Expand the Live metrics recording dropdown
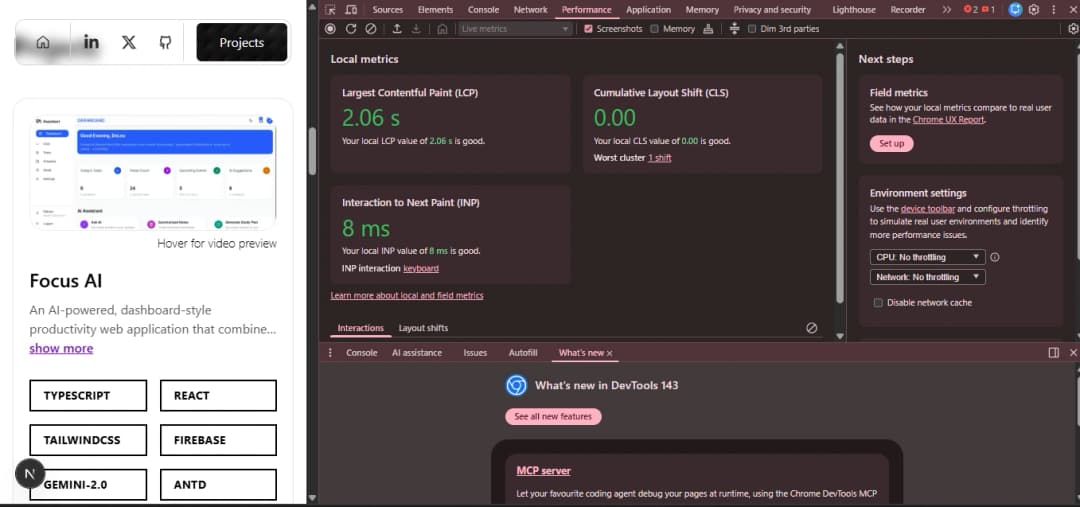The height and width of the screenshot is (507, 1080). (515, 29)
